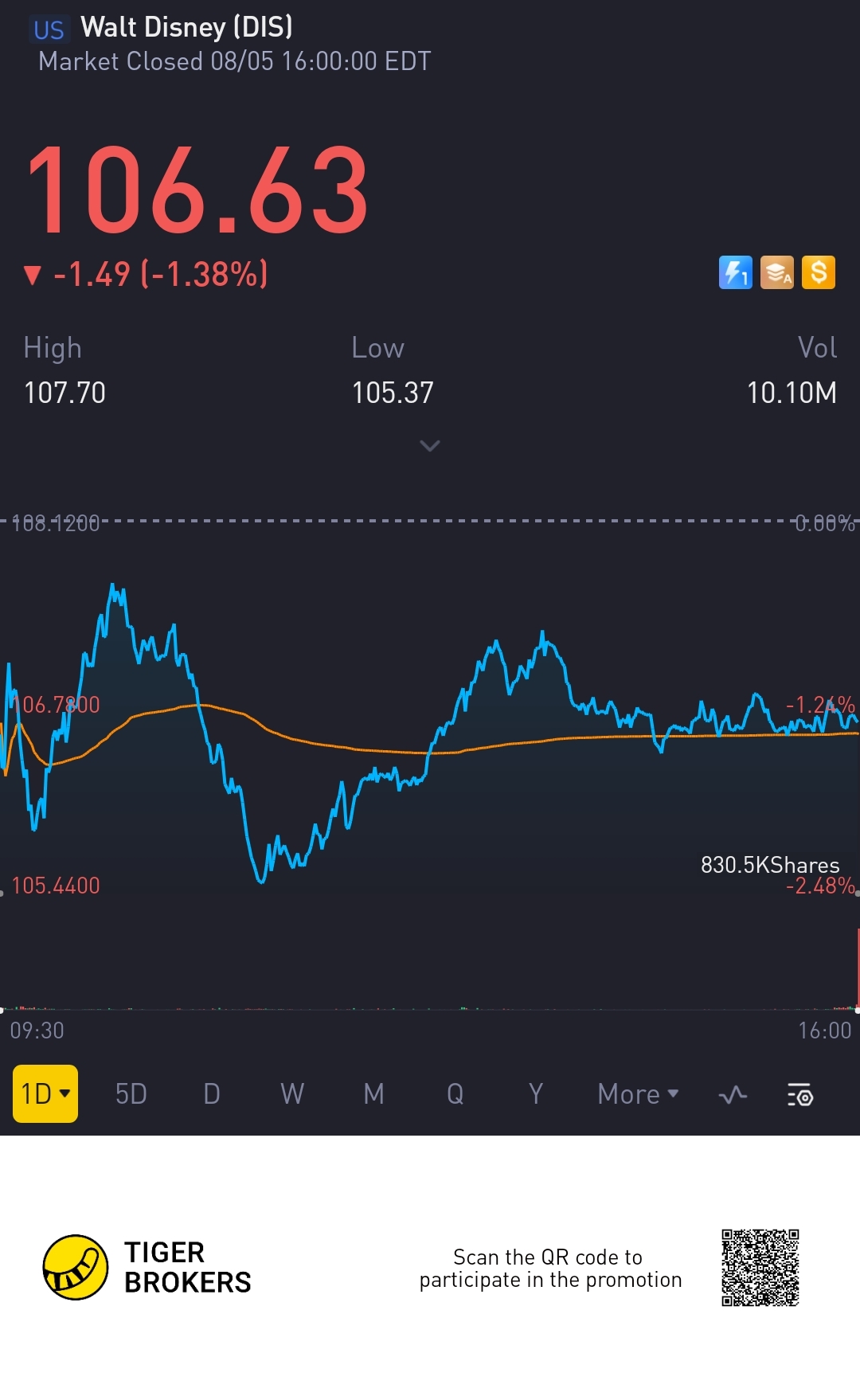Tap the 106.63 last price

coord(197,191)
